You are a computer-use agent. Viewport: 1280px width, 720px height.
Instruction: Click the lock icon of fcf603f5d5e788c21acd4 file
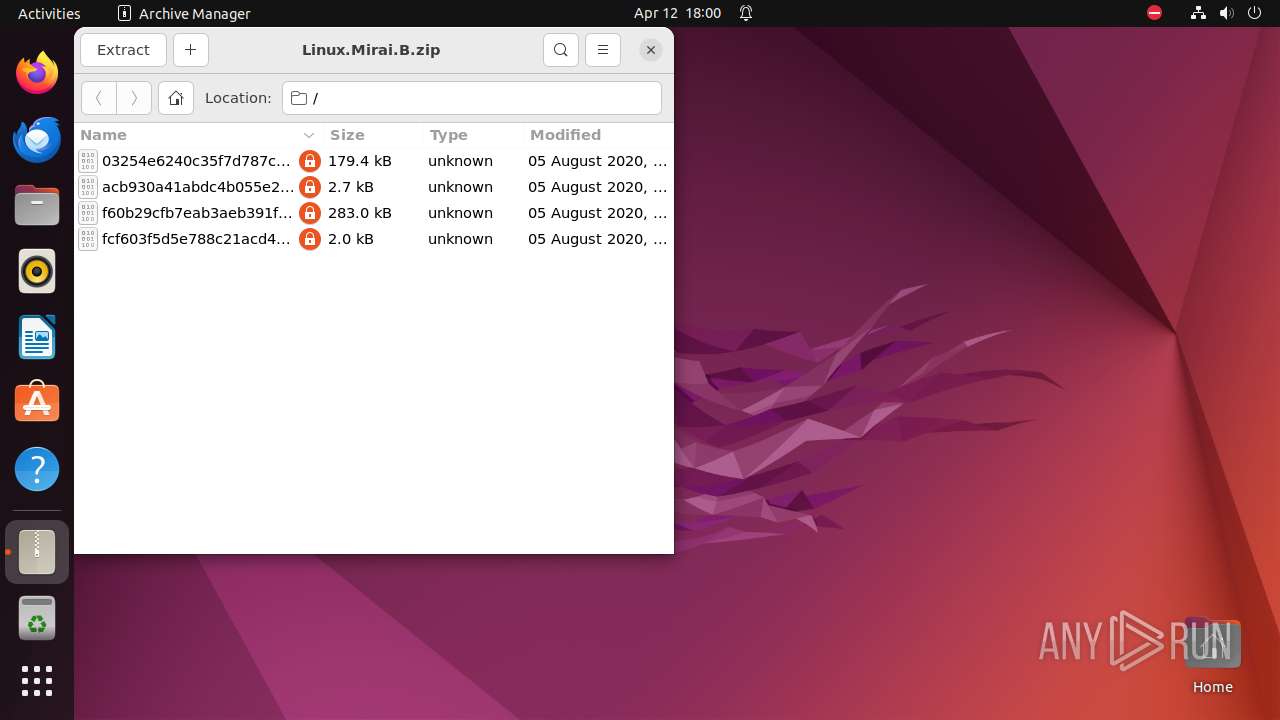[x=310, y=239]
